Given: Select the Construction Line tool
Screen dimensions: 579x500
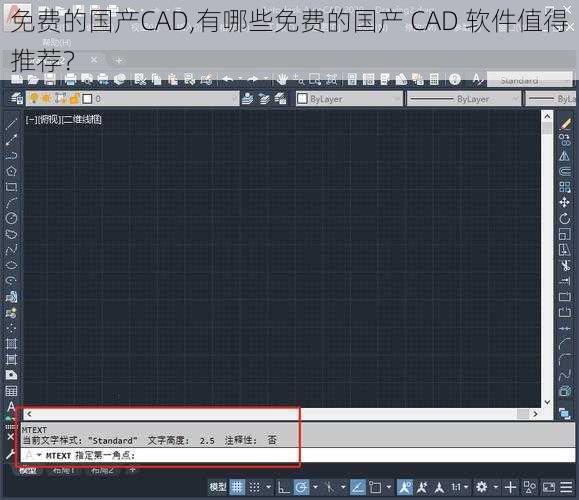Looking at the screenshot, I should (11, 140).
